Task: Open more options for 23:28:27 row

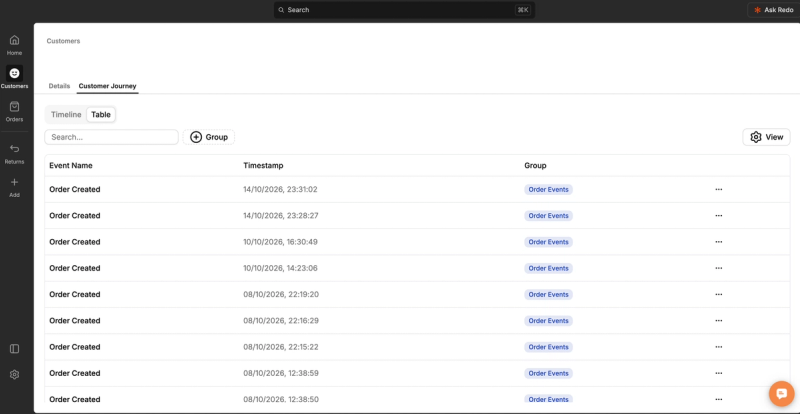Action: (718, 215)
